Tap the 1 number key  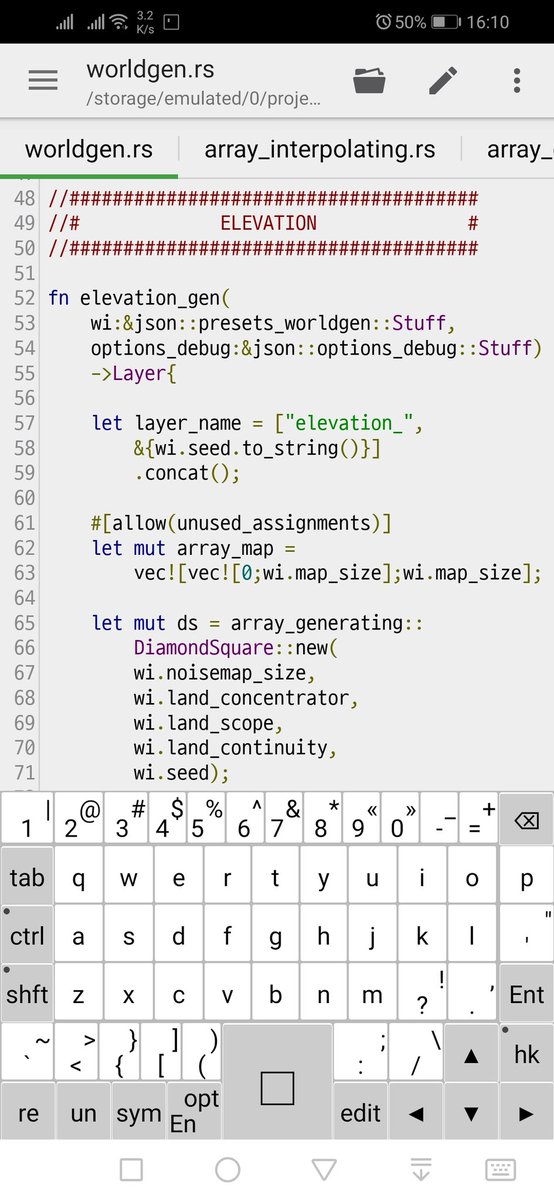coord(27,820)
